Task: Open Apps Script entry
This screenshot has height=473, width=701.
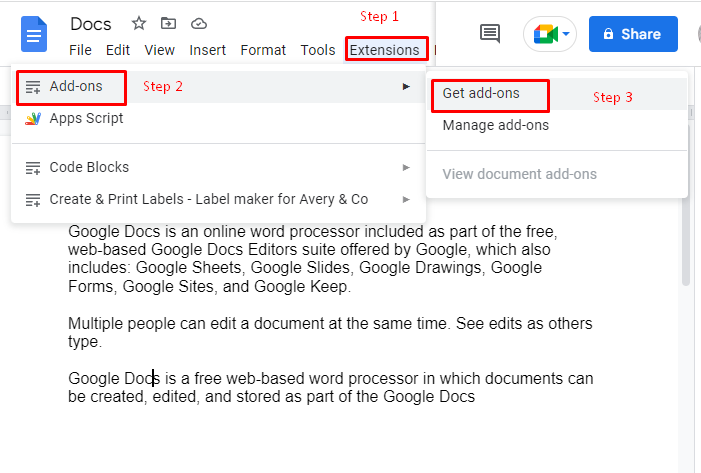Action: (218, 118)
